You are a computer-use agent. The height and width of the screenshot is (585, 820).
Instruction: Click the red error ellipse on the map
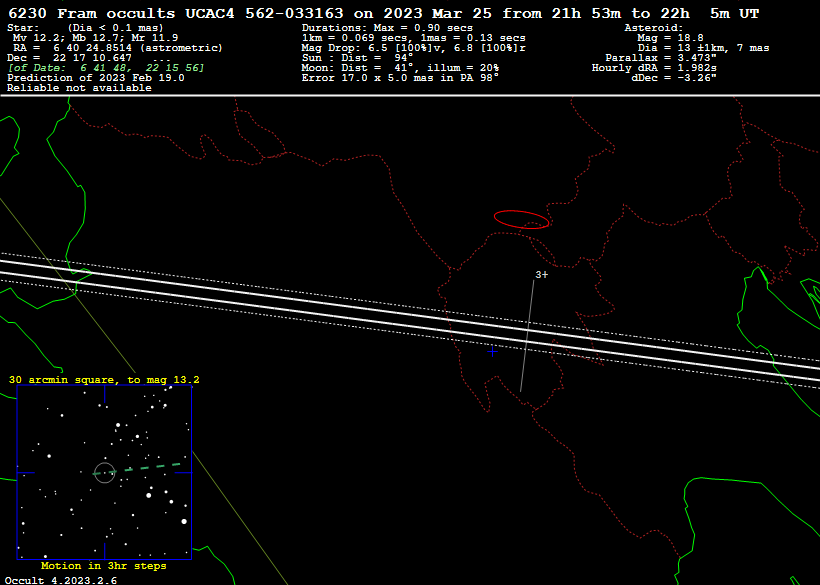point(521,219)
